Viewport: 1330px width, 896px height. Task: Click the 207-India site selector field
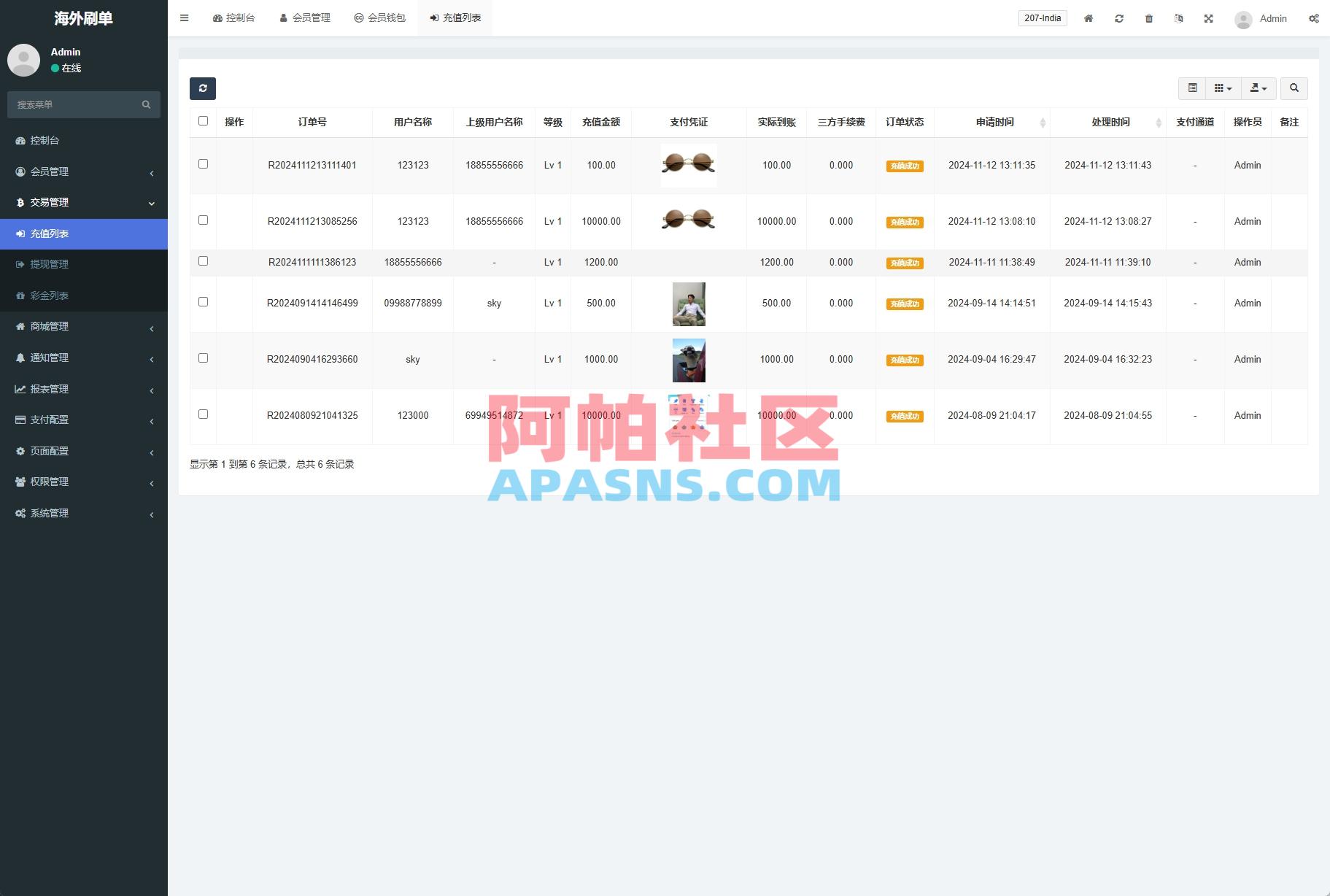pyautogui.click(x=1042, y=18)
